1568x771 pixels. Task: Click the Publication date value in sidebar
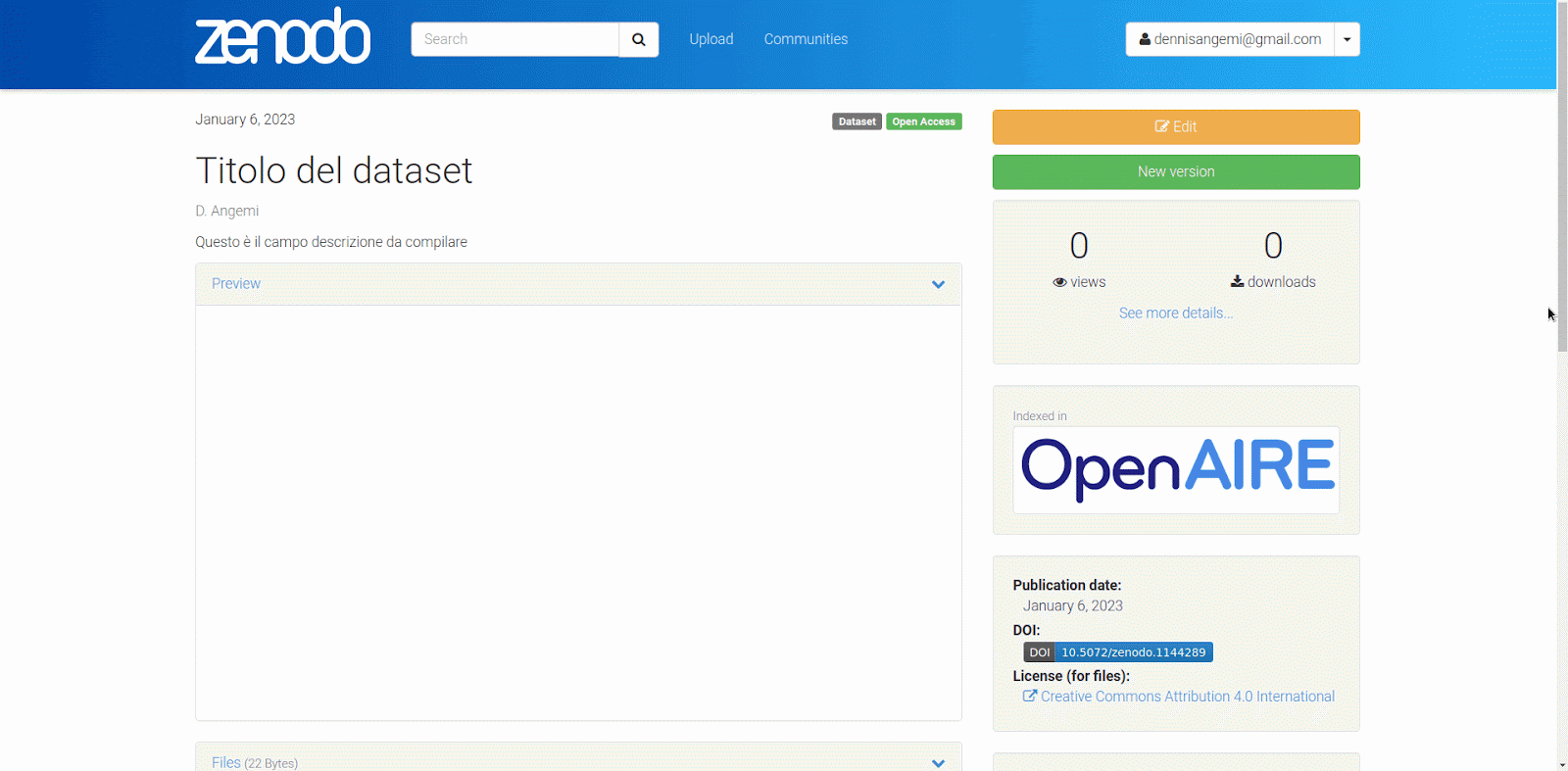(x=1073, y=605)
